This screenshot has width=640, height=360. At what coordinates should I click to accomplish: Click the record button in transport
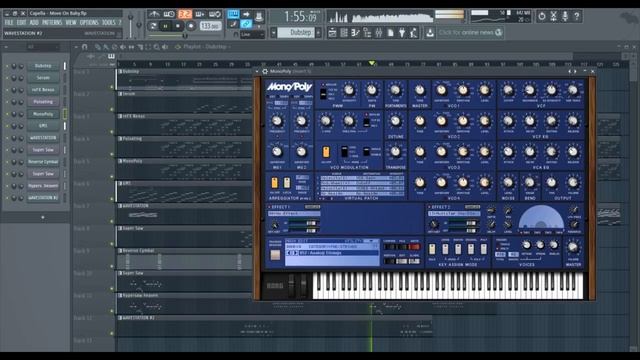[191, 26]
